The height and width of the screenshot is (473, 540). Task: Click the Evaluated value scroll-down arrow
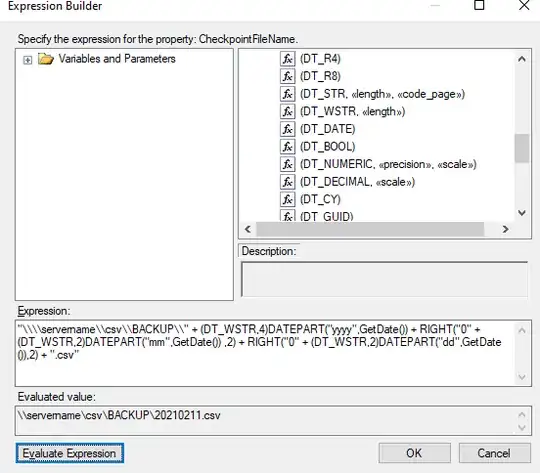(x=522, y=428)
